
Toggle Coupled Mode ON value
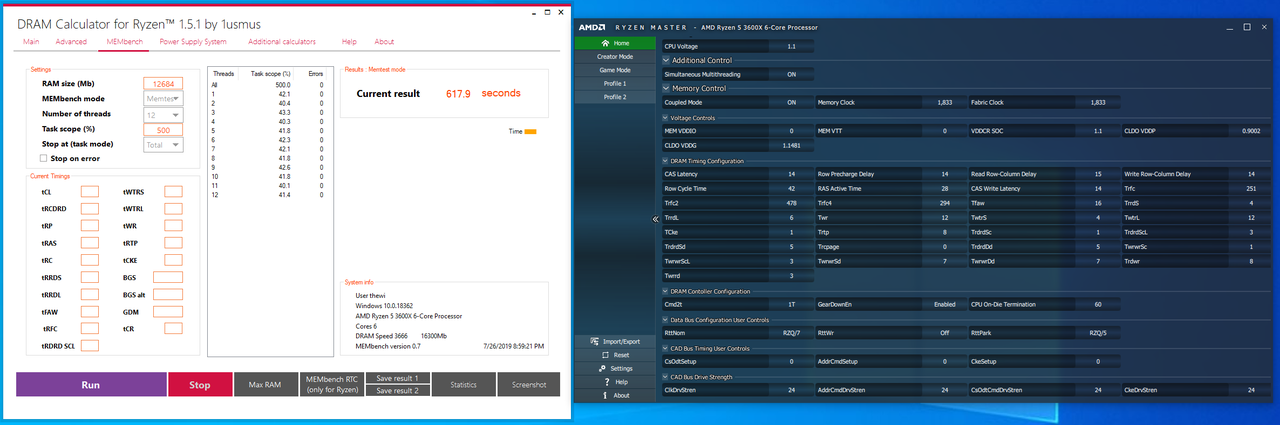click(x=791, y=102)
